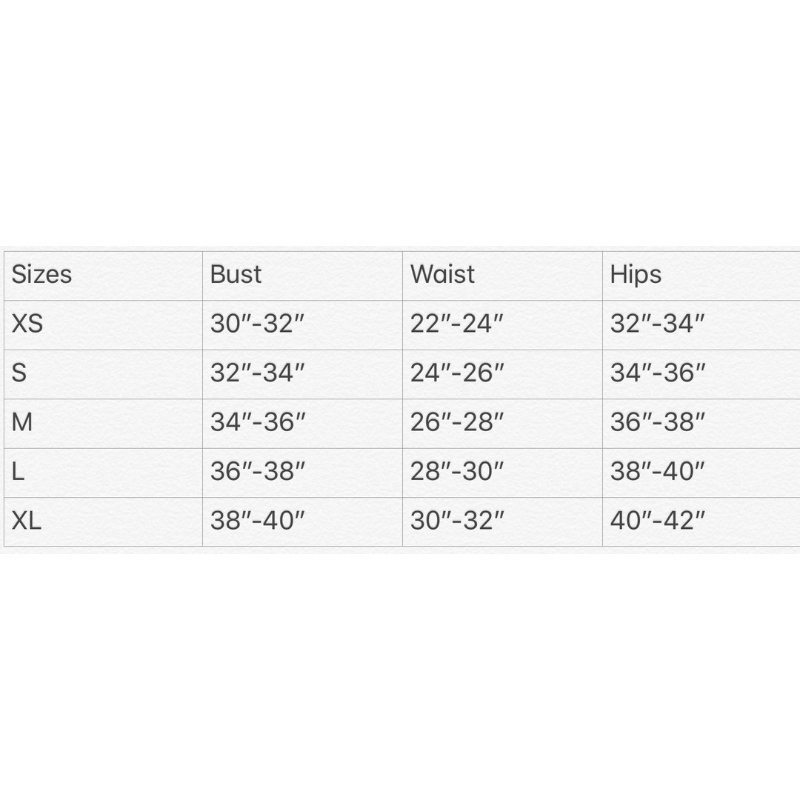
Task: Select the M bust cell 34″-36″
Action: click(x=257, y=422)
